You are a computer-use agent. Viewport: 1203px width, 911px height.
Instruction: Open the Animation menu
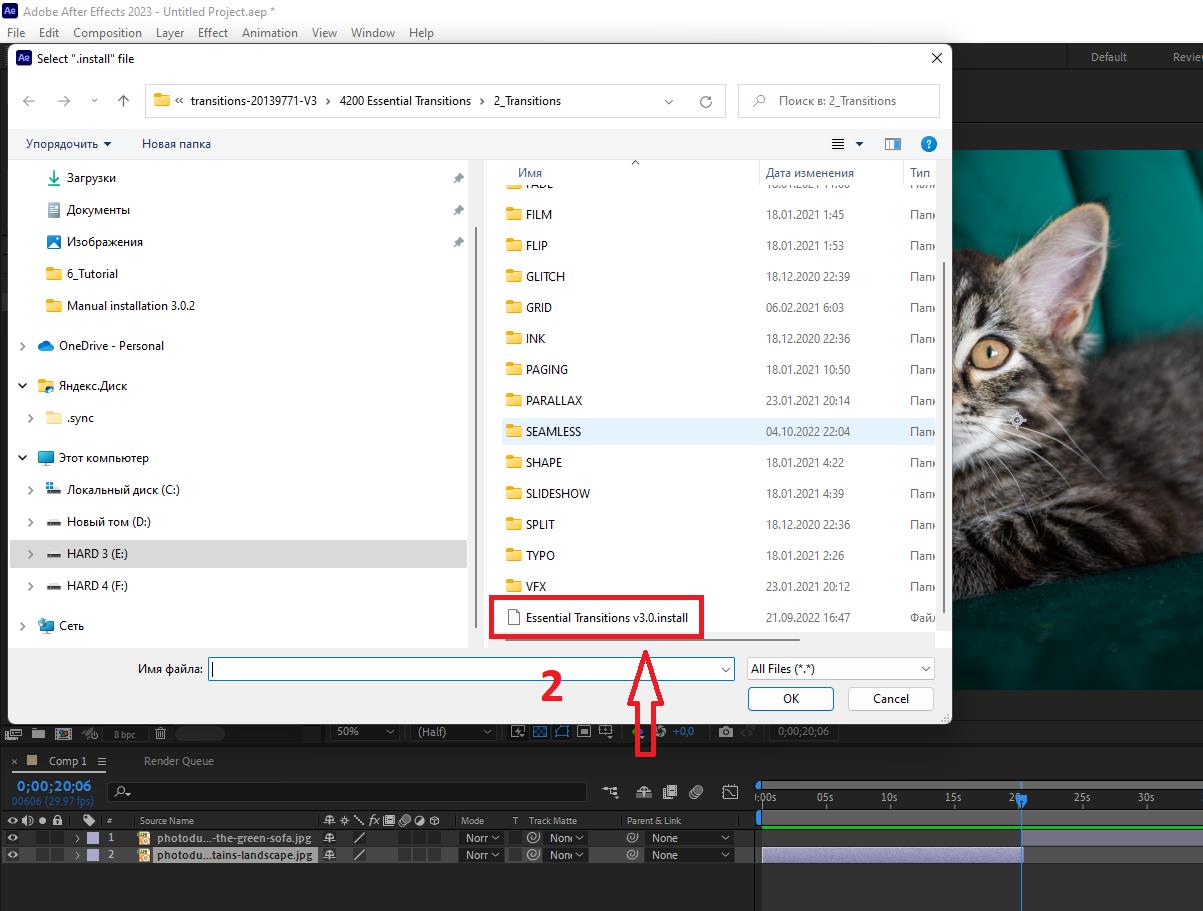[x=269, y=33]
